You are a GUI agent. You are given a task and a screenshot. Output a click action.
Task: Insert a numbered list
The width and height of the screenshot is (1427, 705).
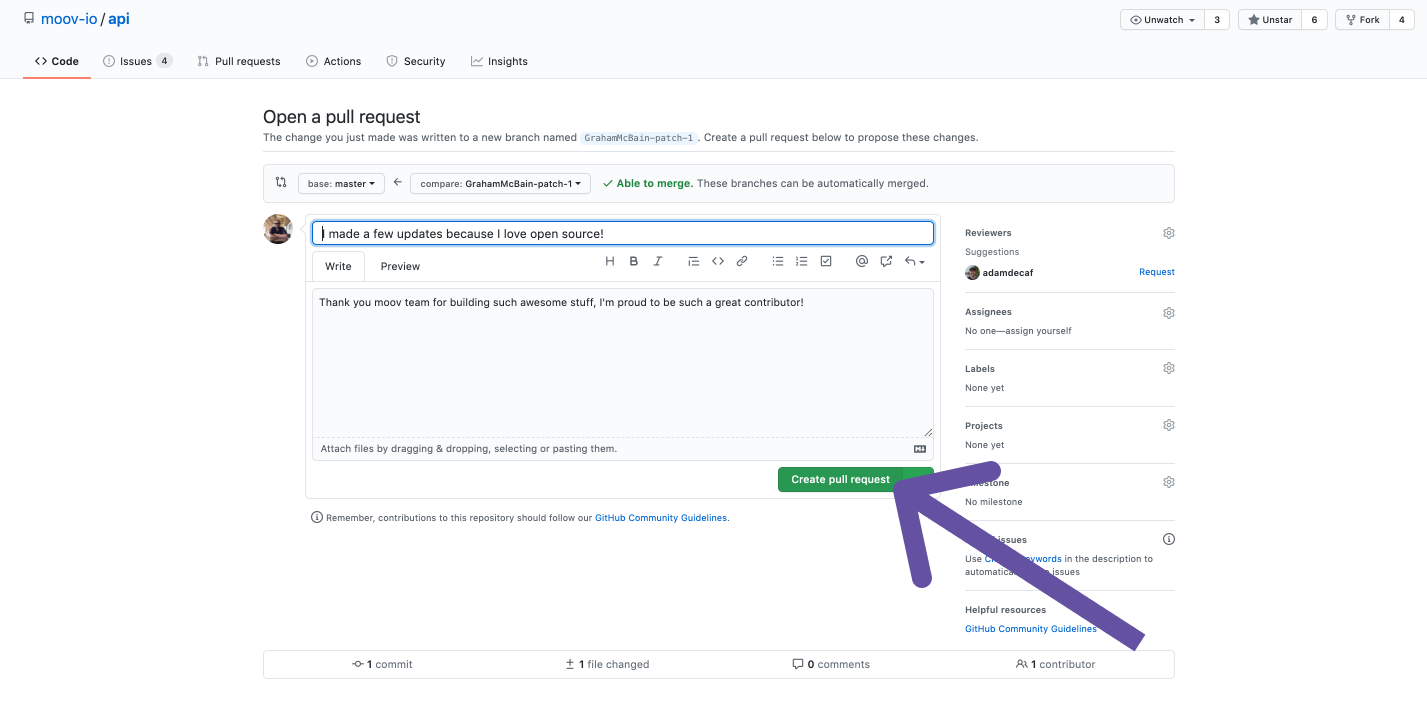(801, 261)
